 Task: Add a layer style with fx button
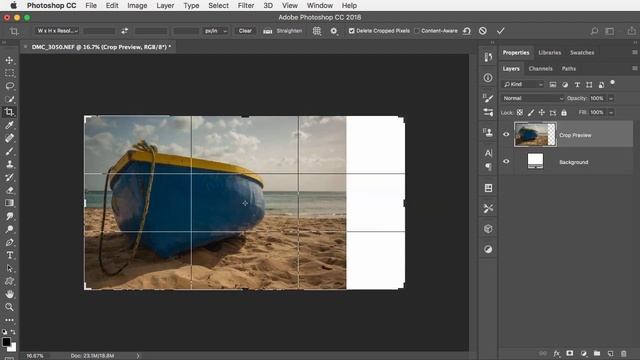click(556, 353)
